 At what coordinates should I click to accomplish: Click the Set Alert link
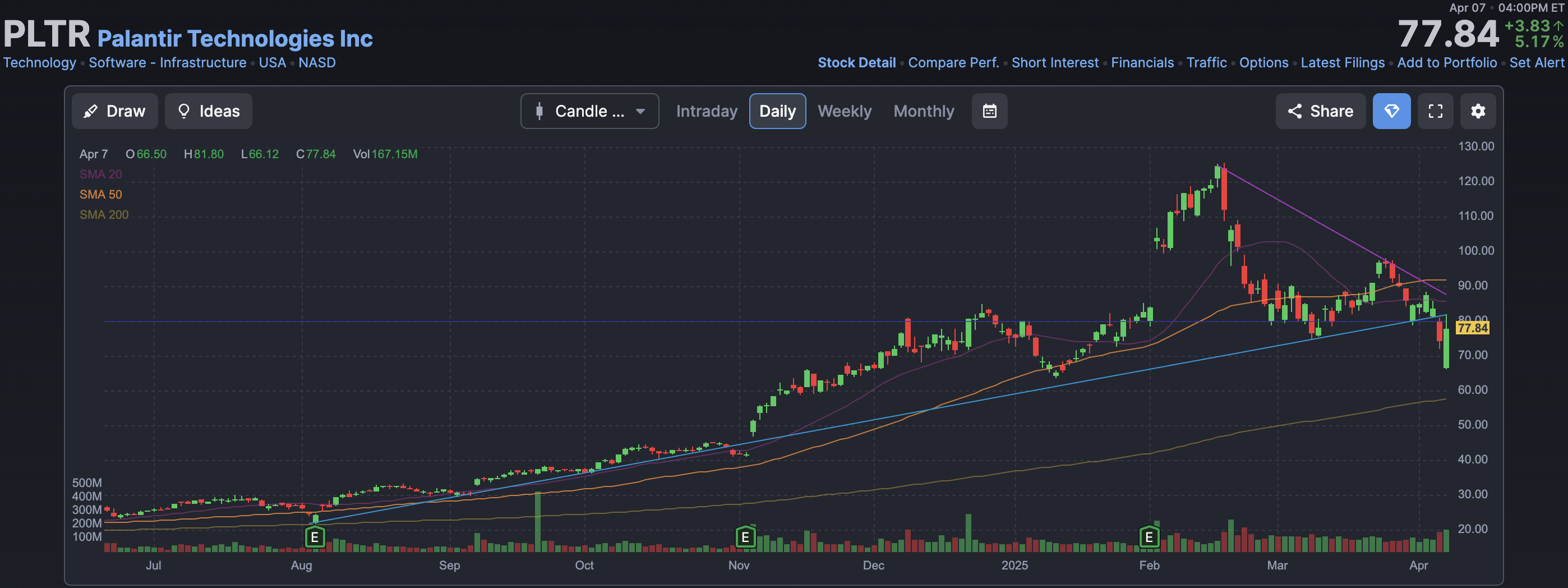click(1537, 62)
